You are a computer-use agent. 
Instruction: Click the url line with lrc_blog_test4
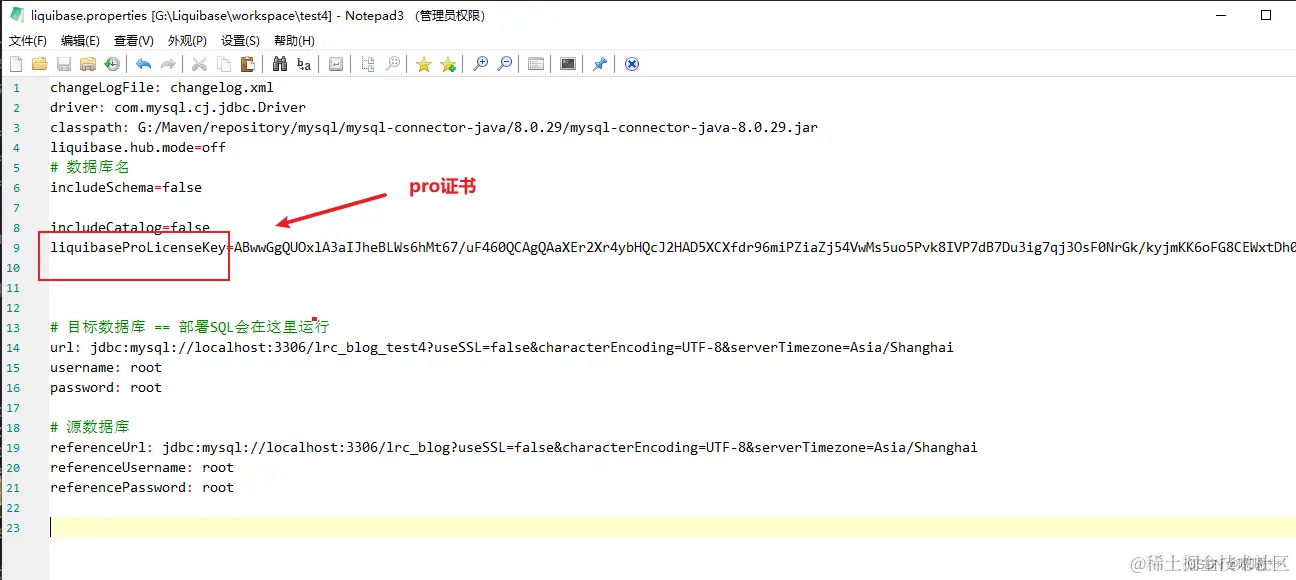click(502, 347)
